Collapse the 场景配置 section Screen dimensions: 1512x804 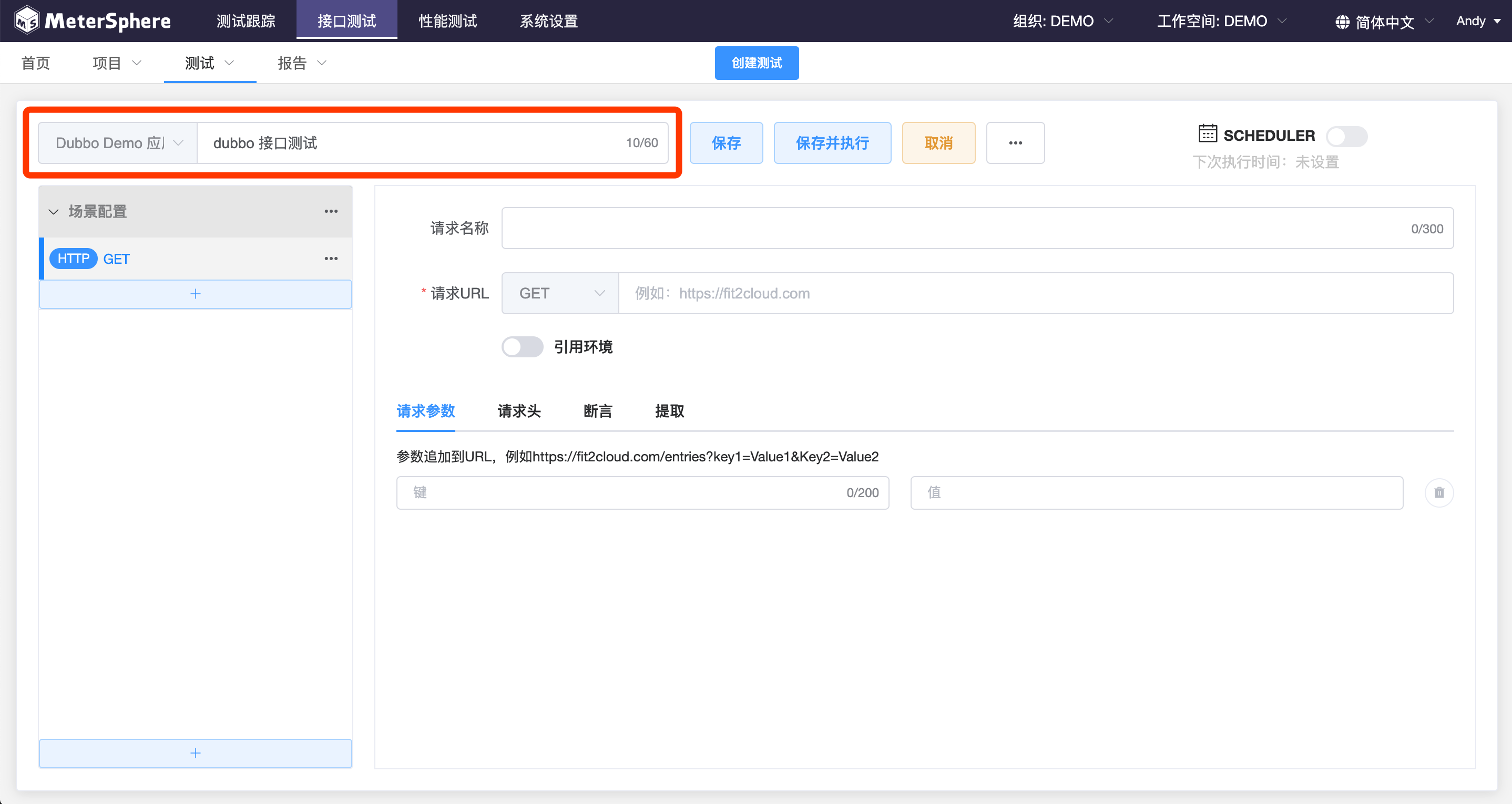(x=54, y=211)
